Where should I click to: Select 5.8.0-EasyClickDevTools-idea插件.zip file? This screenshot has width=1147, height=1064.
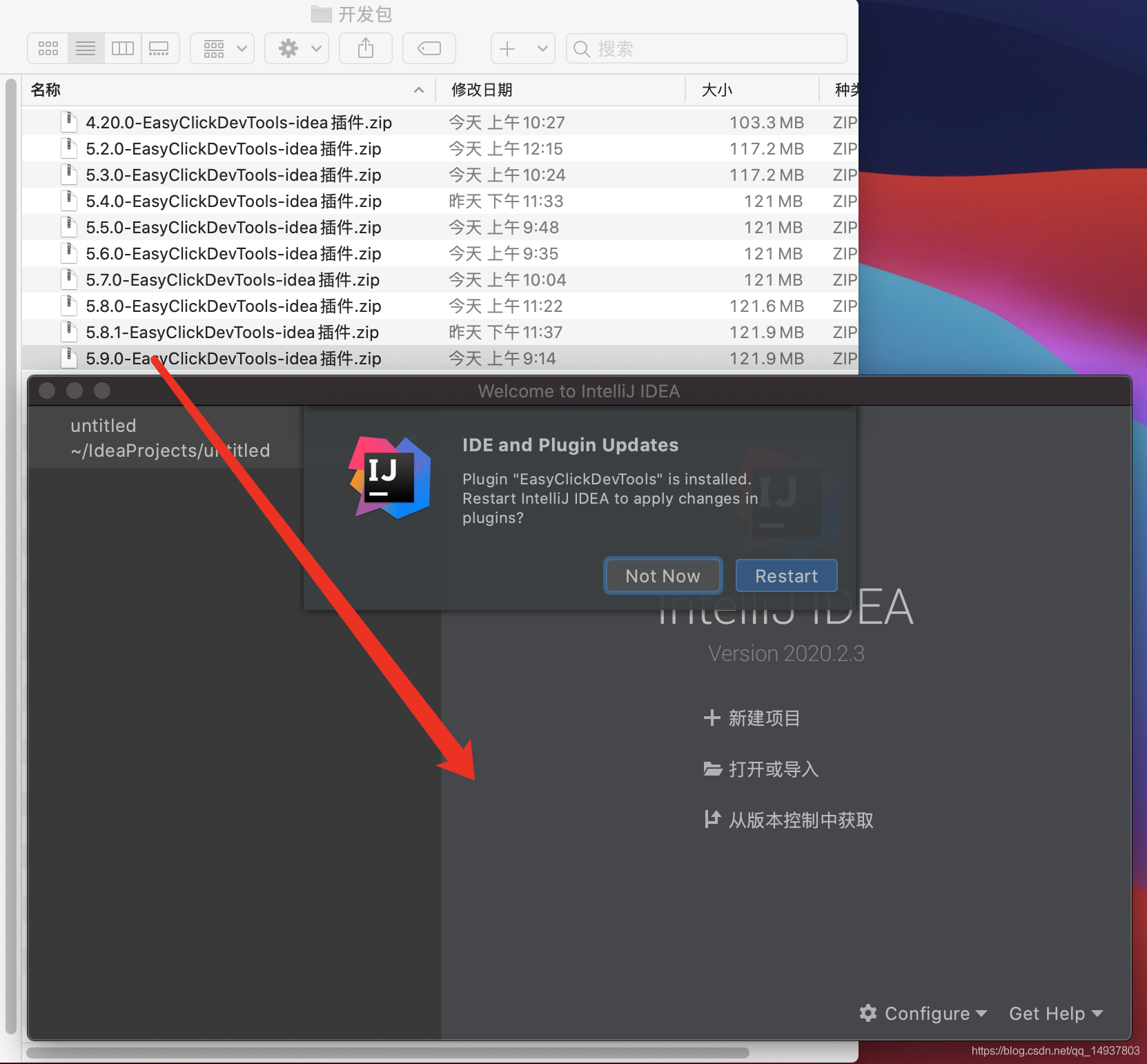233,306
